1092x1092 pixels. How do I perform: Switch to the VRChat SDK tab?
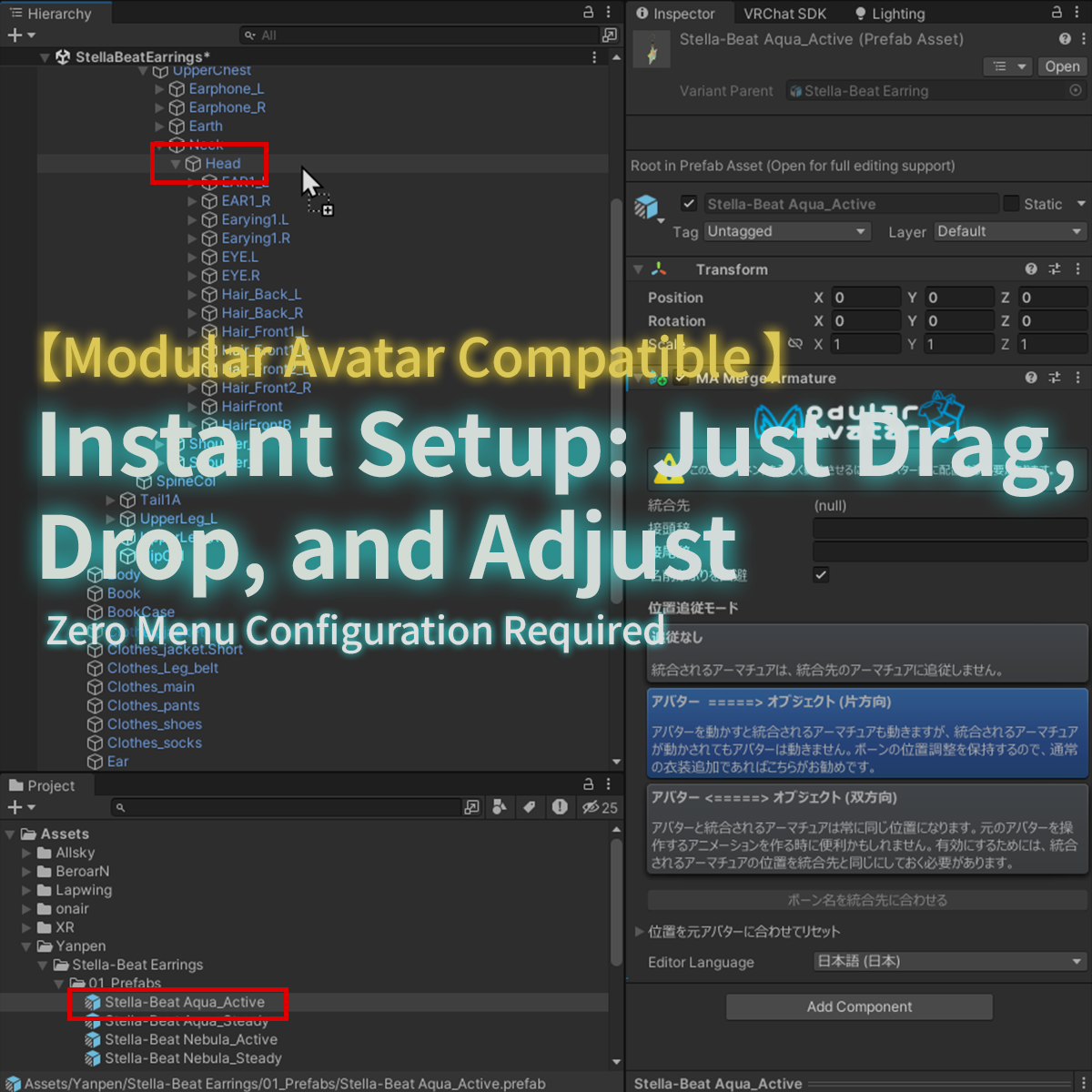[784, 14]
